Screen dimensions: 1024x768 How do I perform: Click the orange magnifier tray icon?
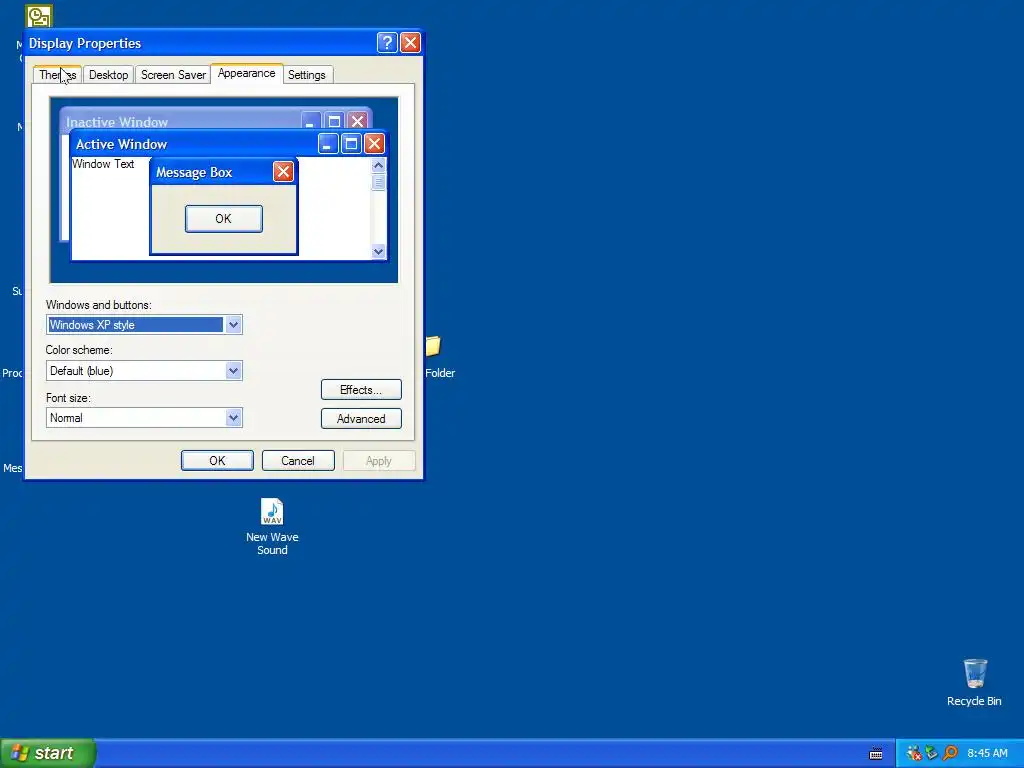pos(950,753)
